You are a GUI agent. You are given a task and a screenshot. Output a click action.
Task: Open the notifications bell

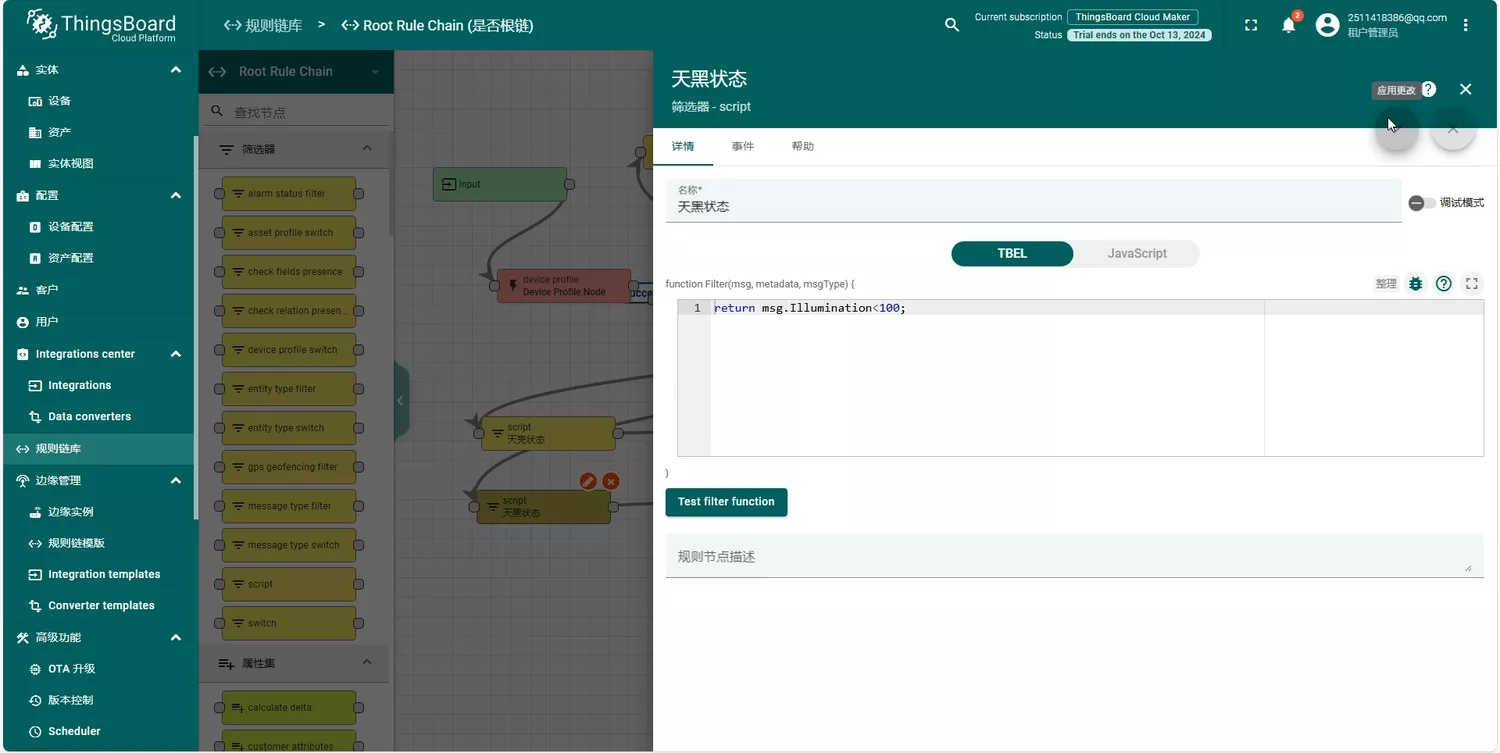(1288, 25)
